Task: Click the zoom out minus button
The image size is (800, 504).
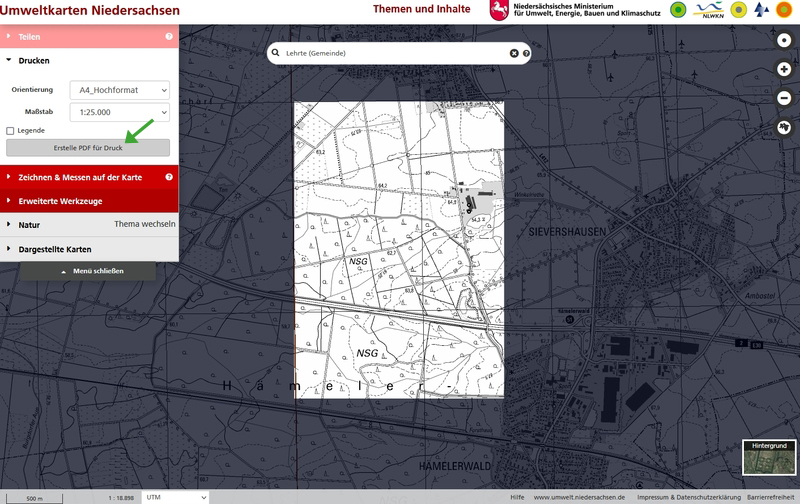Action: [784, 98]
